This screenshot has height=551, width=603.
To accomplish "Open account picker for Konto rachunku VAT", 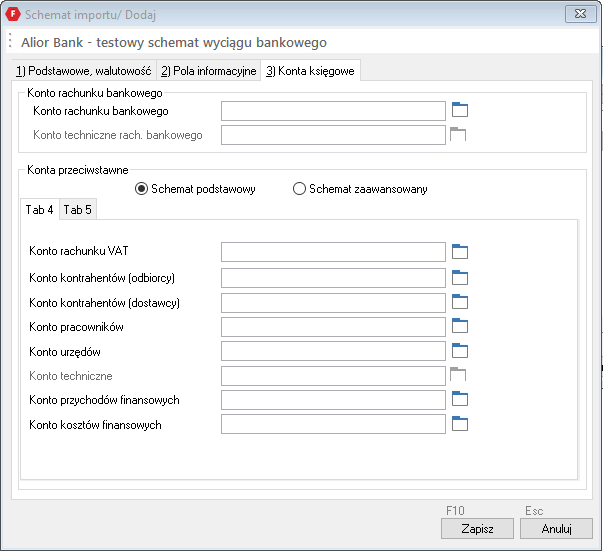I will [460, 251].
